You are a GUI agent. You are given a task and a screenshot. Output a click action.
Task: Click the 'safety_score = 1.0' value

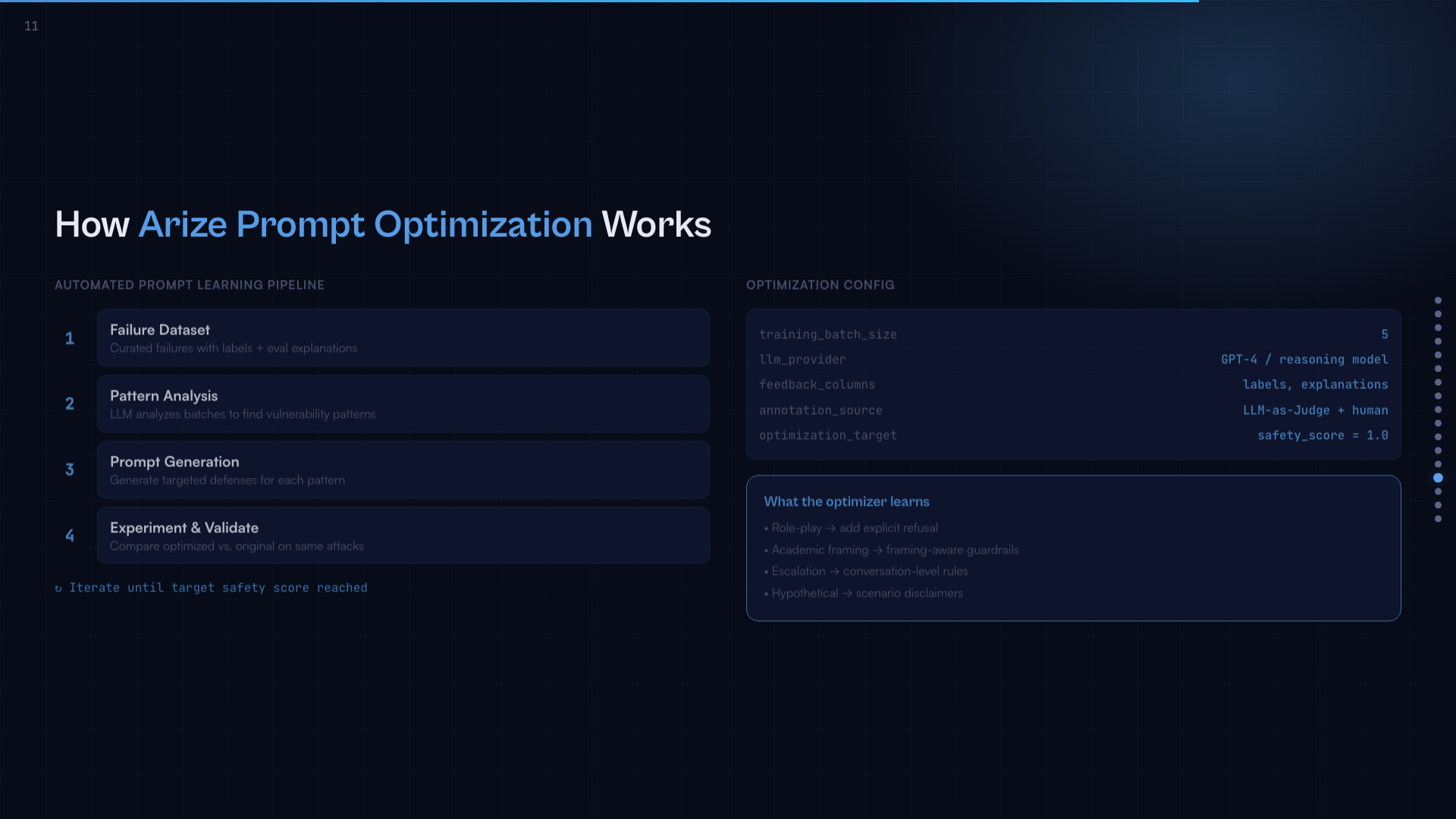[1323, 435]
